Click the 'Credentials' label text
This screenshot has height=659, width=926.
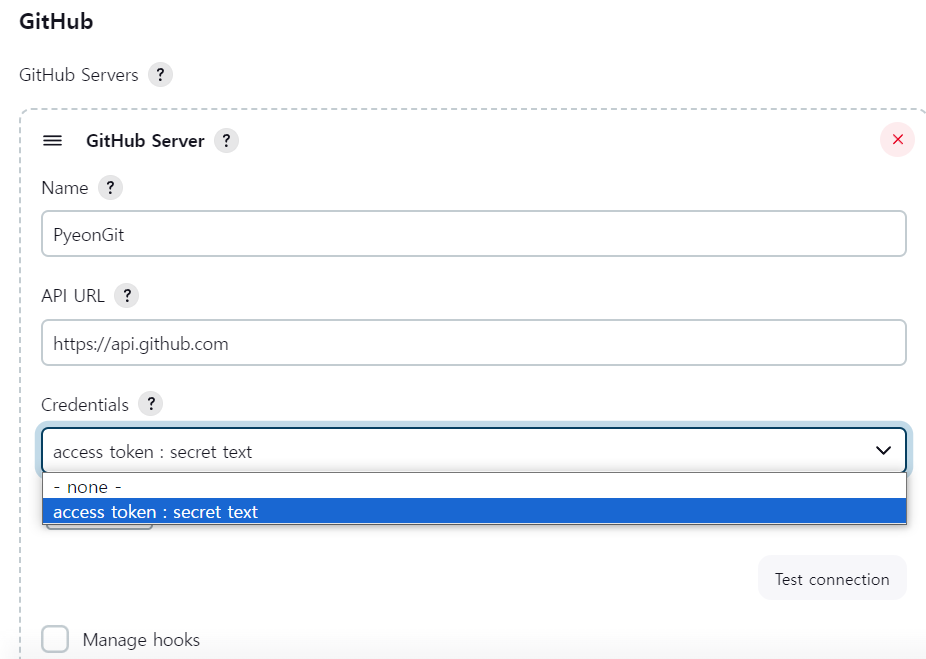[x=85, y=404]
